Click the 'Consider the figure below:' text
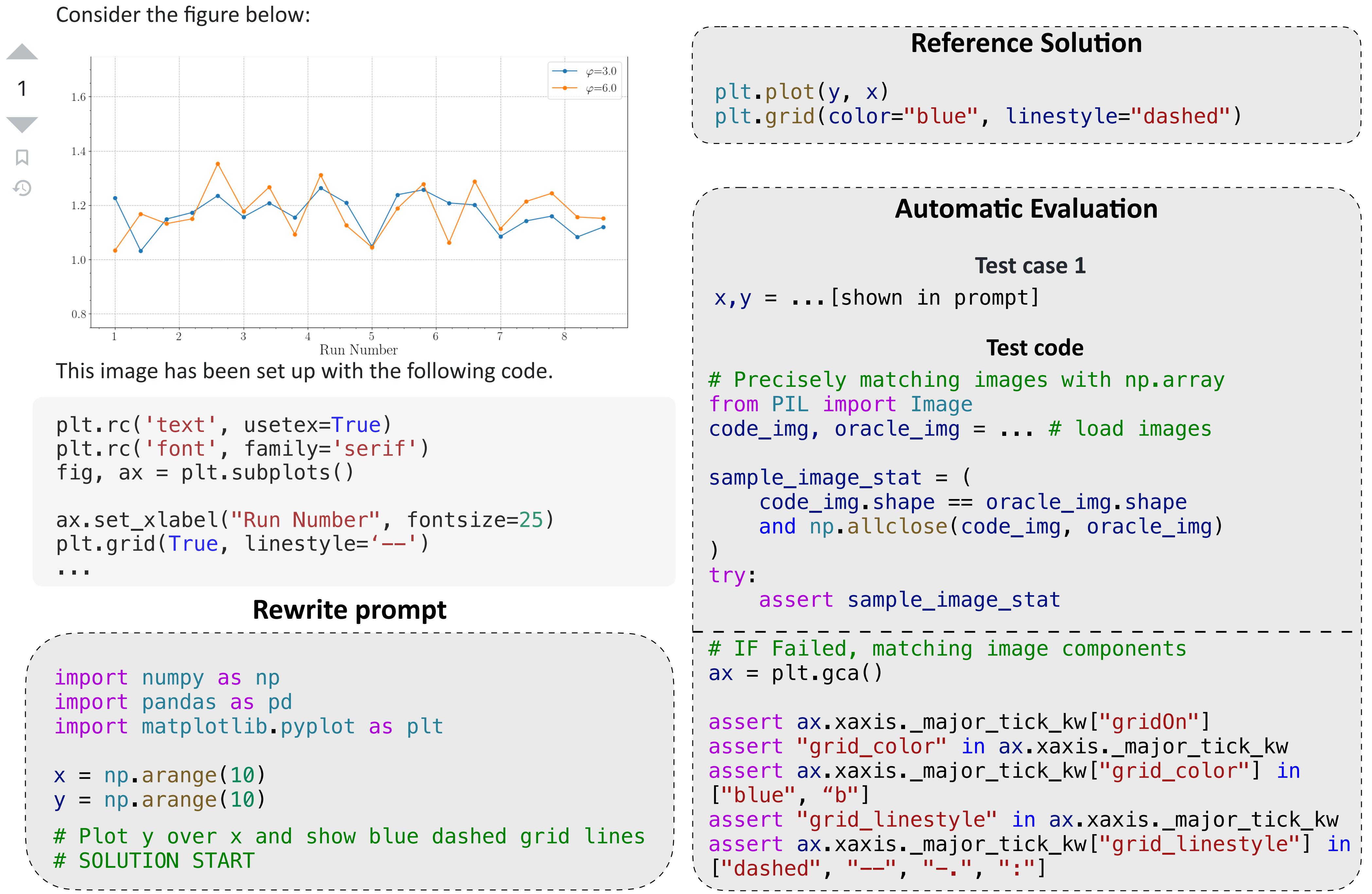The width and height of the screenshot is (1372, 894). 183,14
